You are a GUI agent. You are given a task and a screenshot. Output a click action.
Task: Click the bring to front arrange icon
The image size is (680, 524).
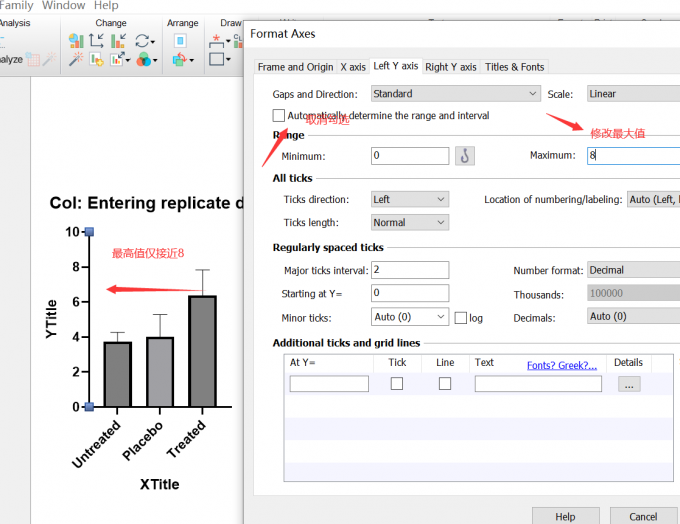pyautogui.click(x=180, y=41)
